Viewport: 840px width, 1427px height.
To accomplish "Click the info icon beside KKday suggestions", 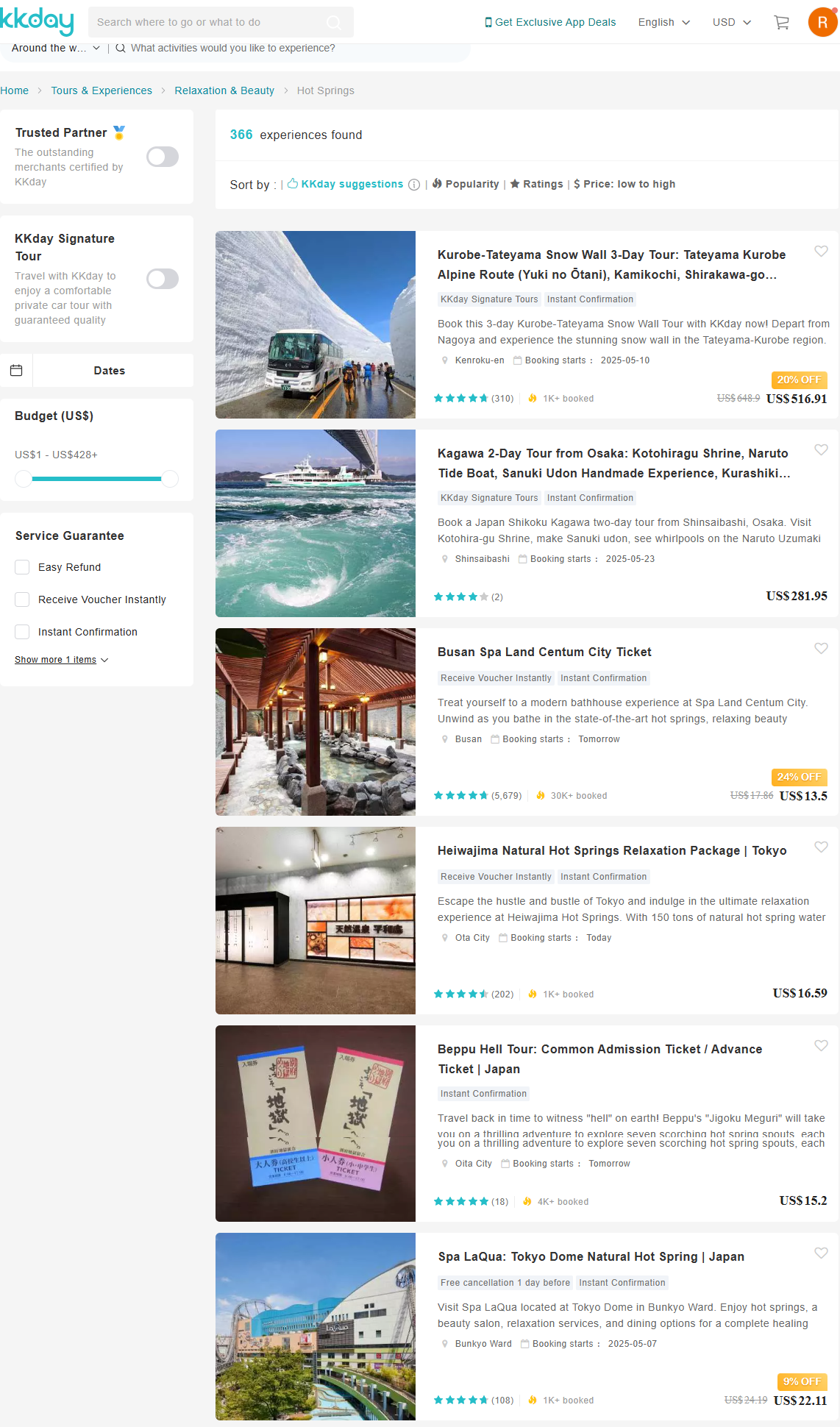I will coord(414,185).
